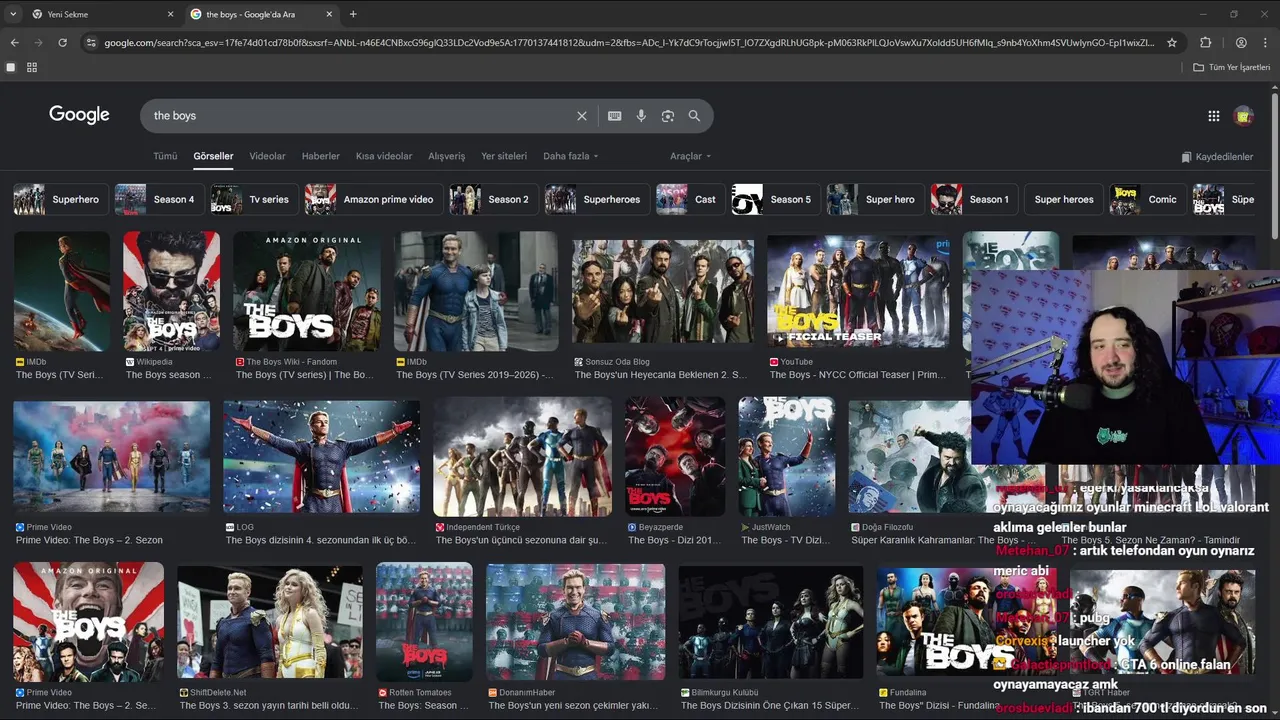Open the Google account profile avatar

coord(1244,116)
